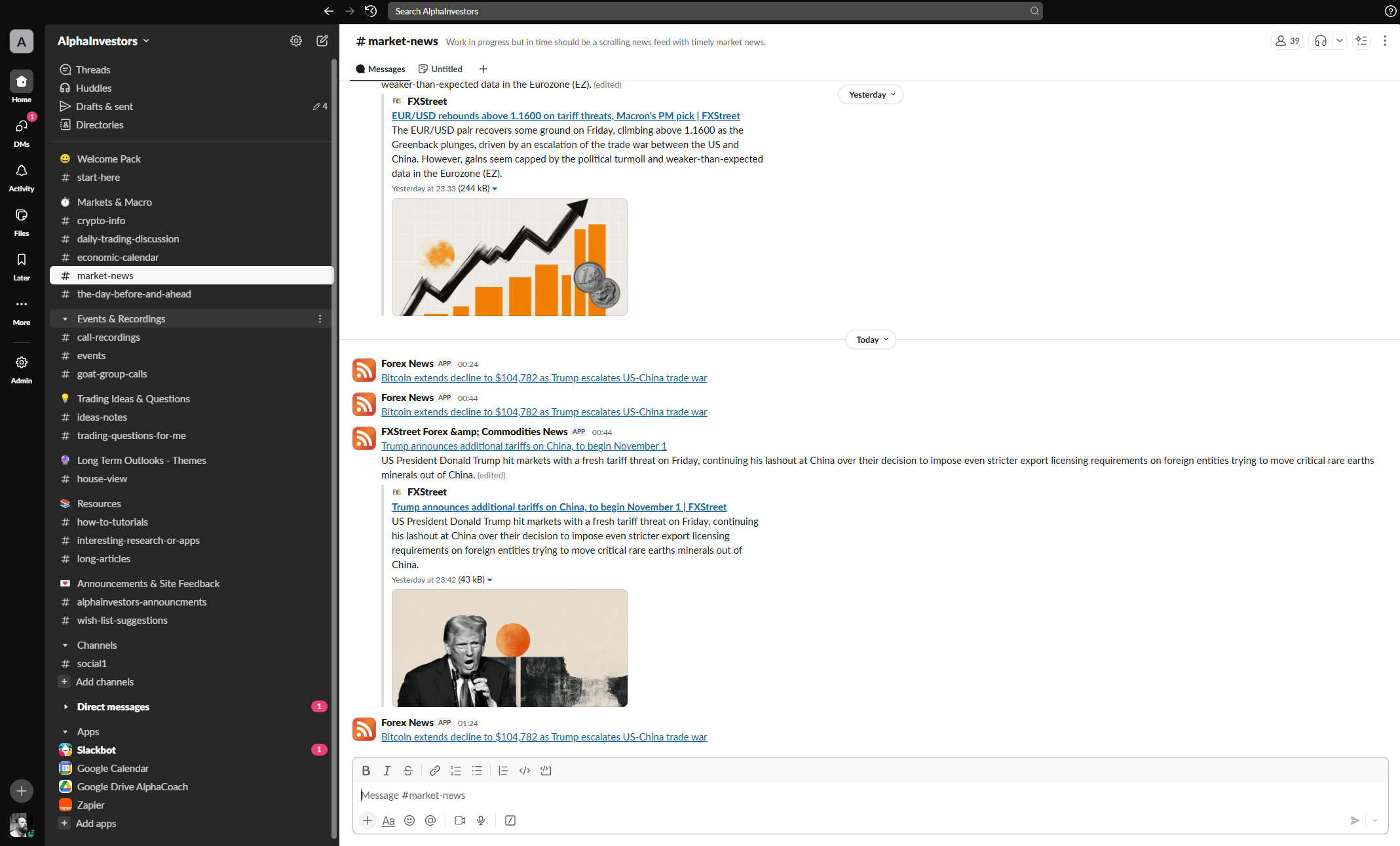Click Add channels in sidebar
The image size is (1400, 846).
104,682
